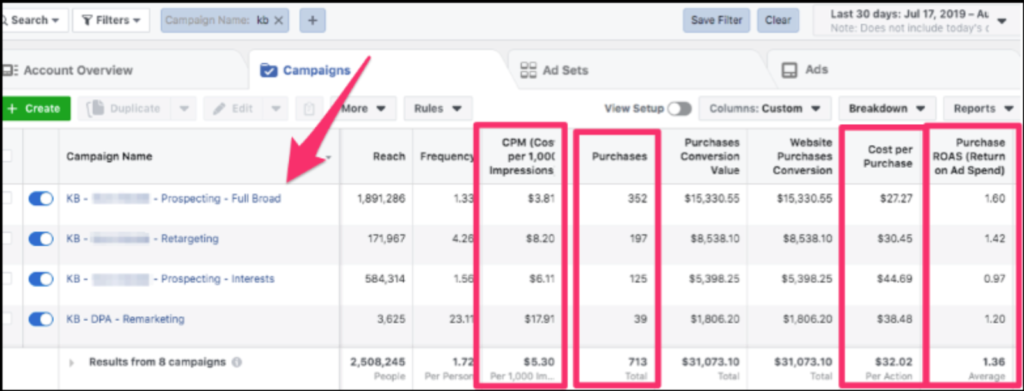The image size is (1024, 391).
Task: Click the Duplicate button
Action: tap(124, 108)
